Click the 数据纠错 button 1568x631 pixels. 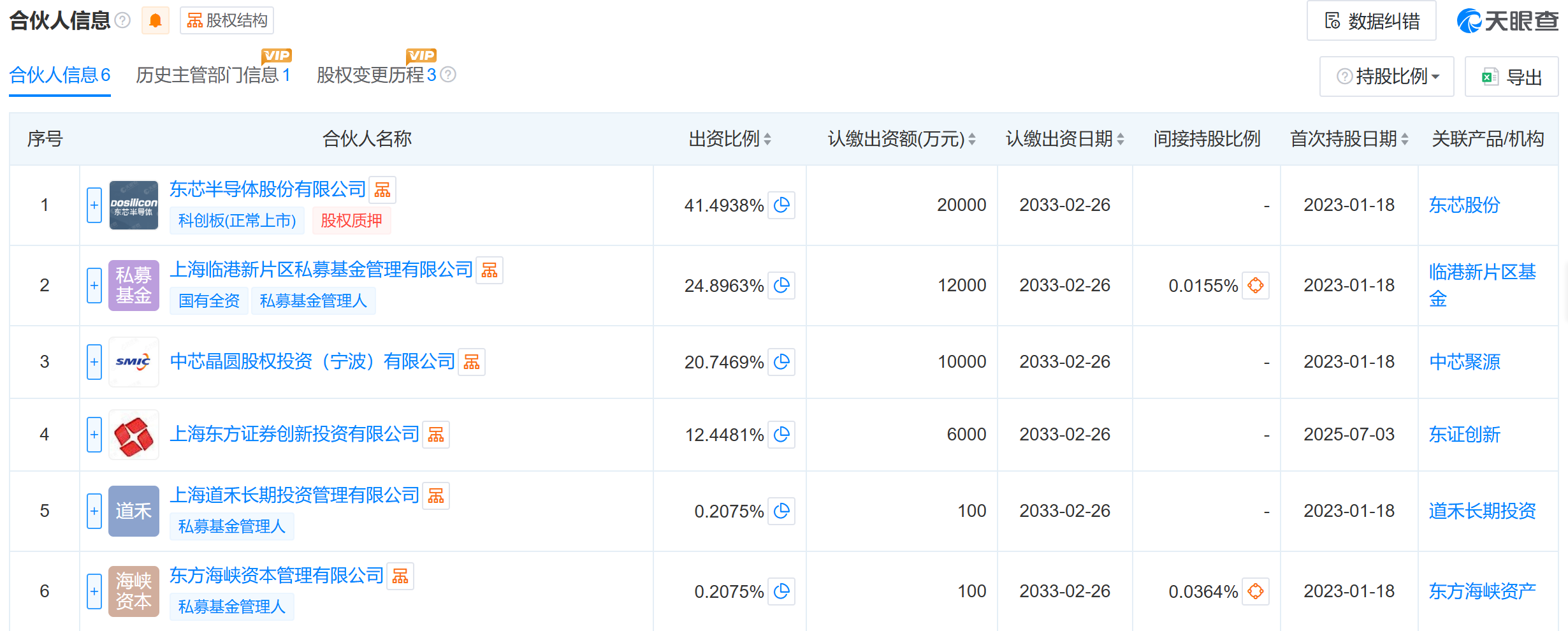[x=1371, y=20]
